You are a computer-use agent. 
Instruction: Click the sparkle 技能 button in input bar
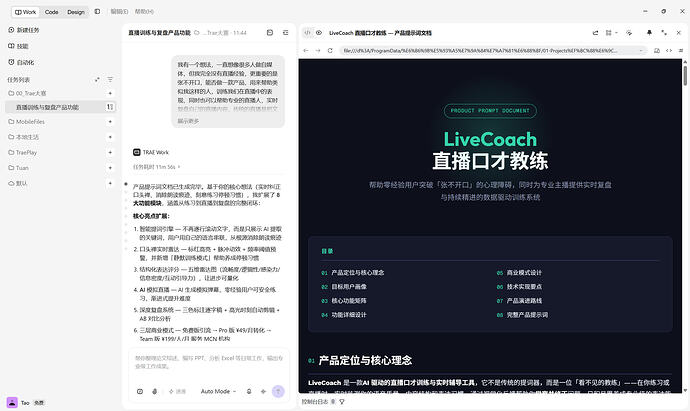[x=177, y=391]
